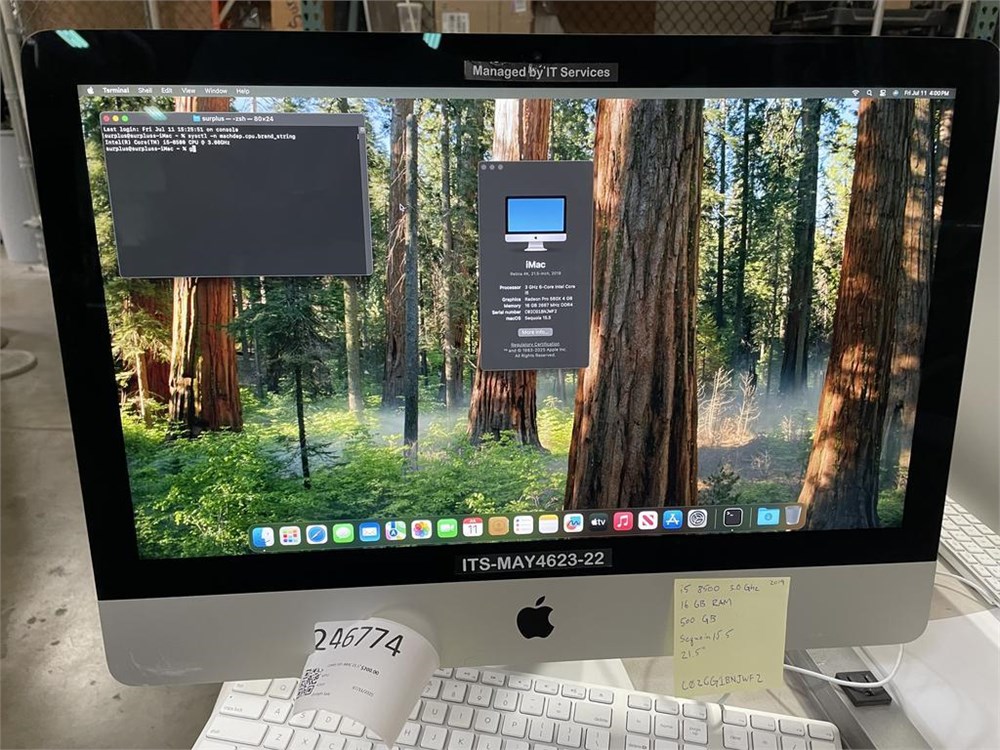Viewport: 1000px width, 750px height.
Task: Open Spotlight search in menu bar
Action: [x=869, y=92]
